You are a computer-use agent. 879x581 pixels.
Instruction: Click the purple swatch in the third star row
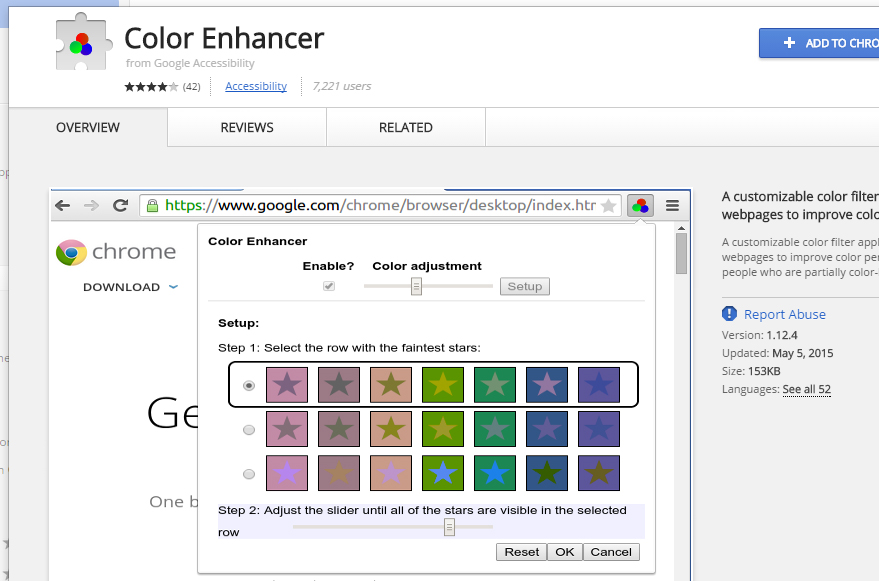click(x=599, y=473)
